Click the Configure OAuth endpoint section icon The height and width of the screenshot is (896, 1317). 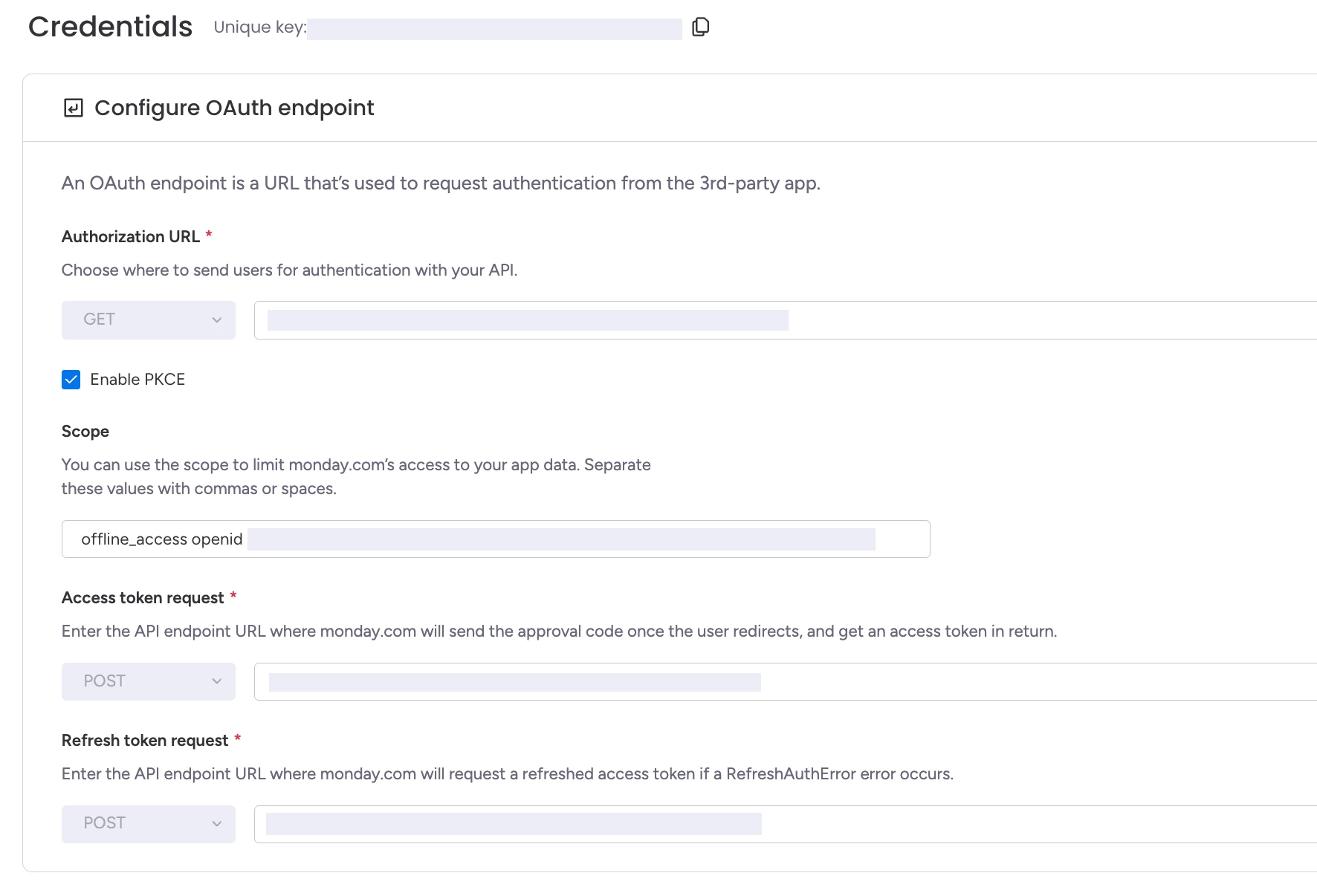tap(73, 108)
